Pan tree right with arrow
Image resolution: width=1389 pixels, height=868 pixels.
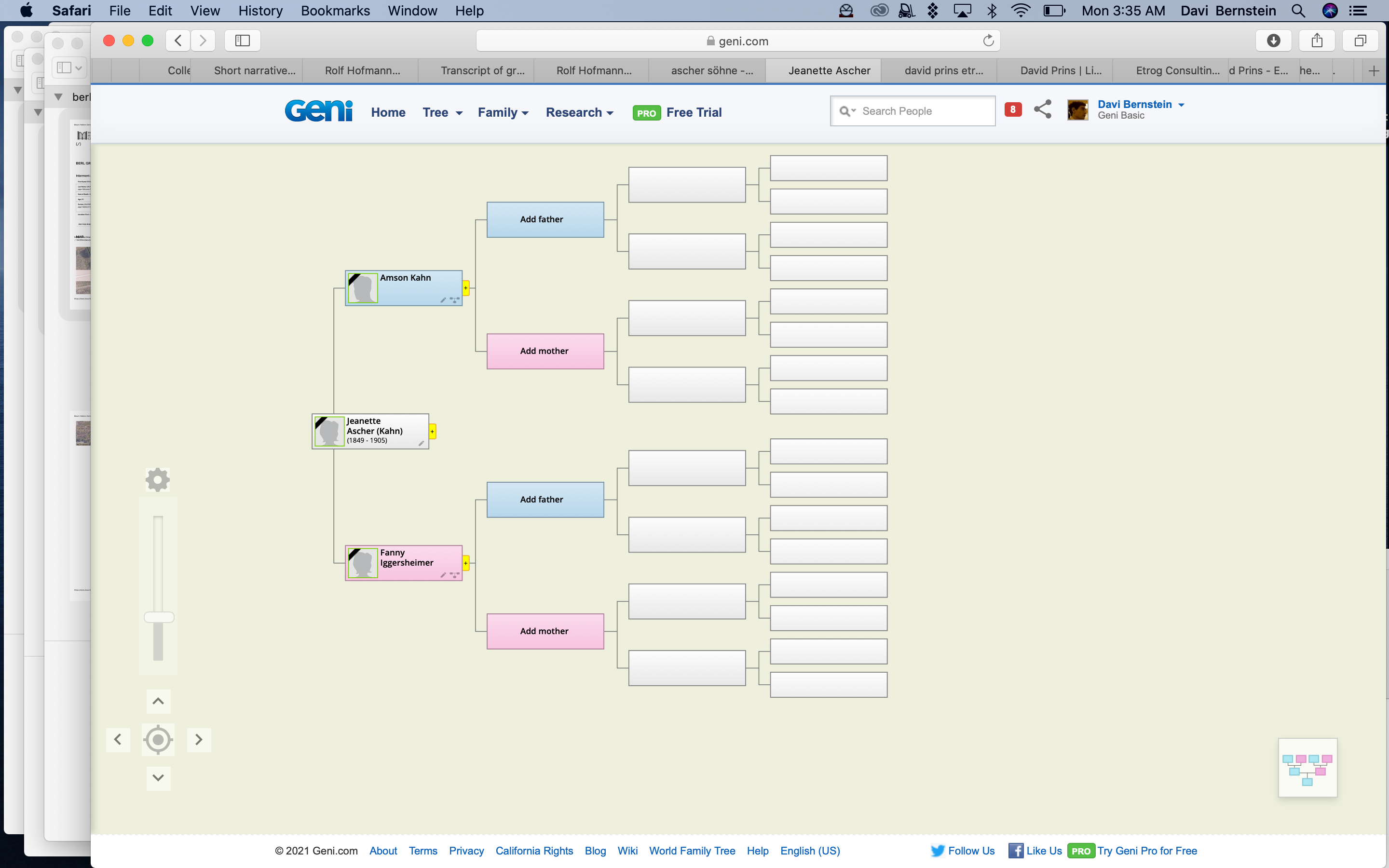(x=199, y=739)
